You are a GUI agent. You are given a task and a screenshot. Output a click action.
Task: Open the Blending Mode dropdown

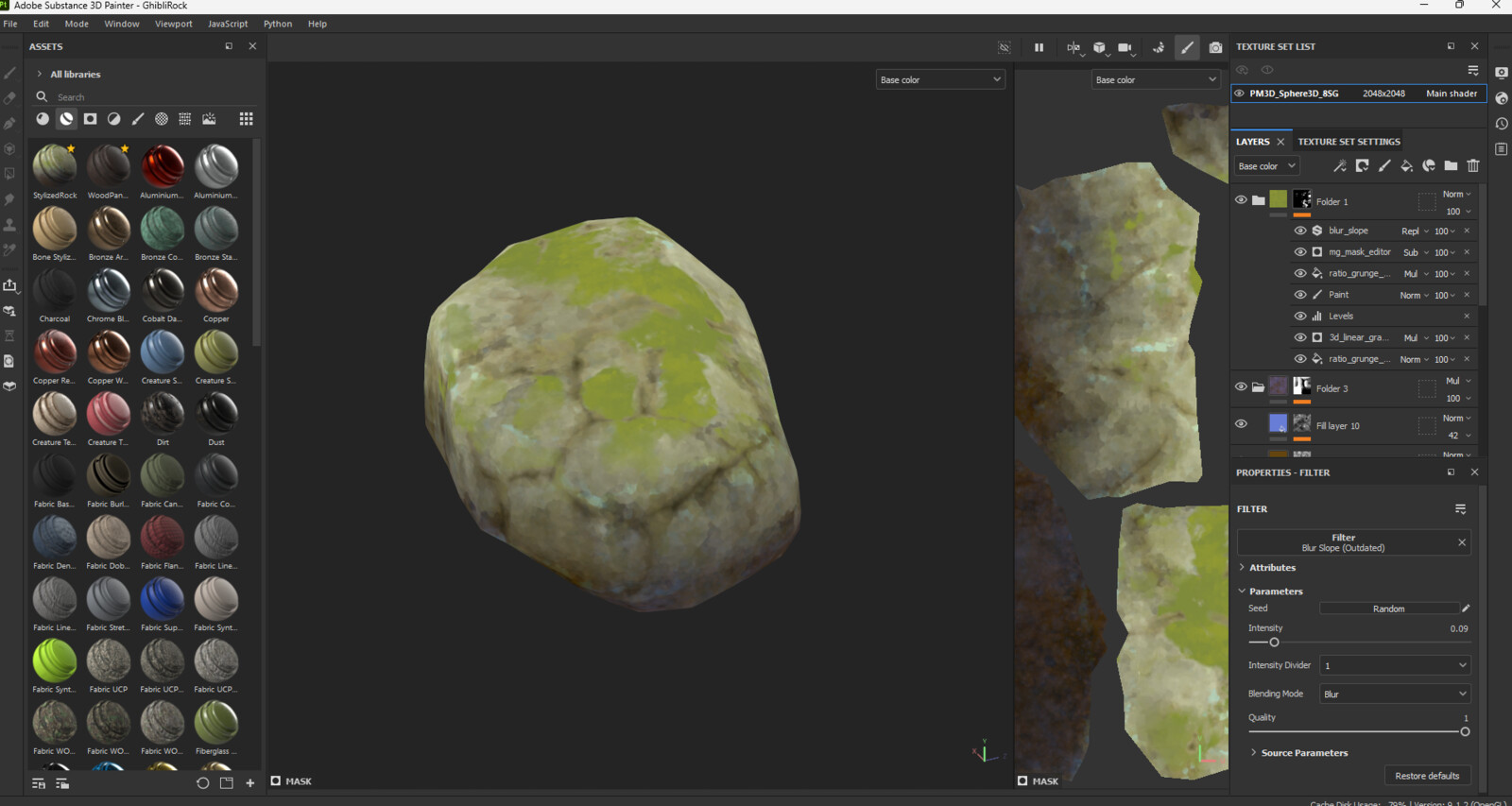coord(1395,695)
